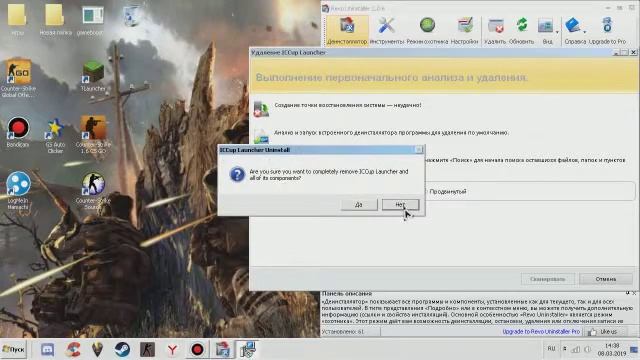Screen dimensions: 640x360
Task: Expand the Вид dropdown arrow
Action: pos(557,32)
